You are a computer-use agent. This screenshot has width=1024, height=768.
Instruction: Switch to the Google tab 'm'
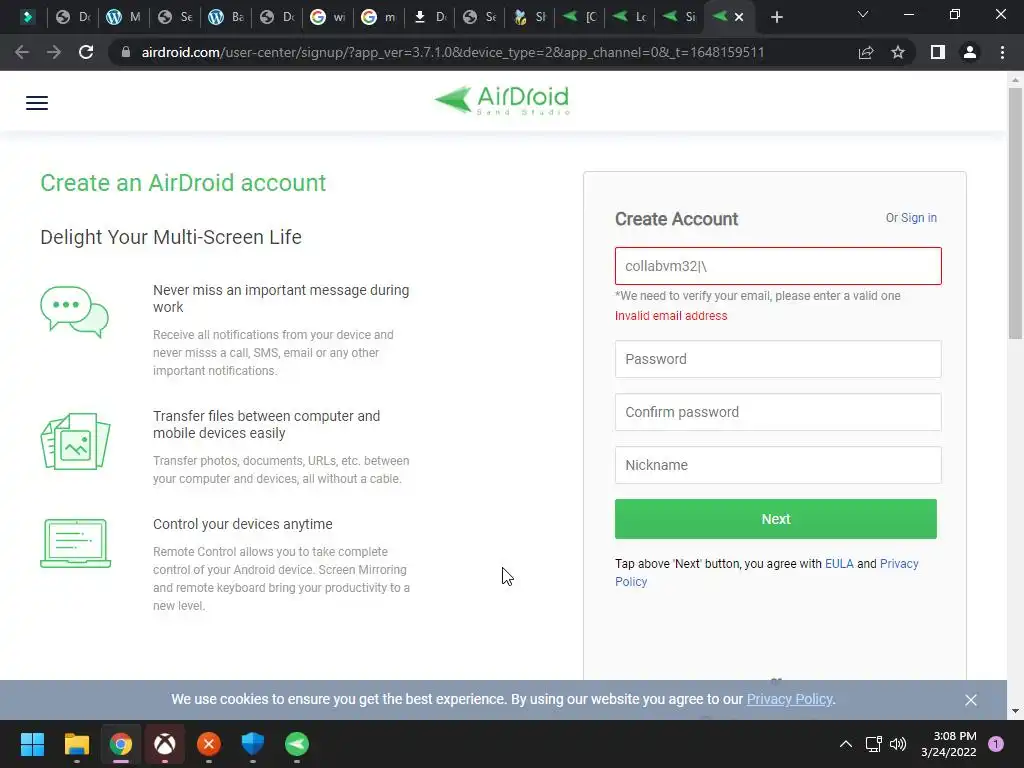pos(378,17)
